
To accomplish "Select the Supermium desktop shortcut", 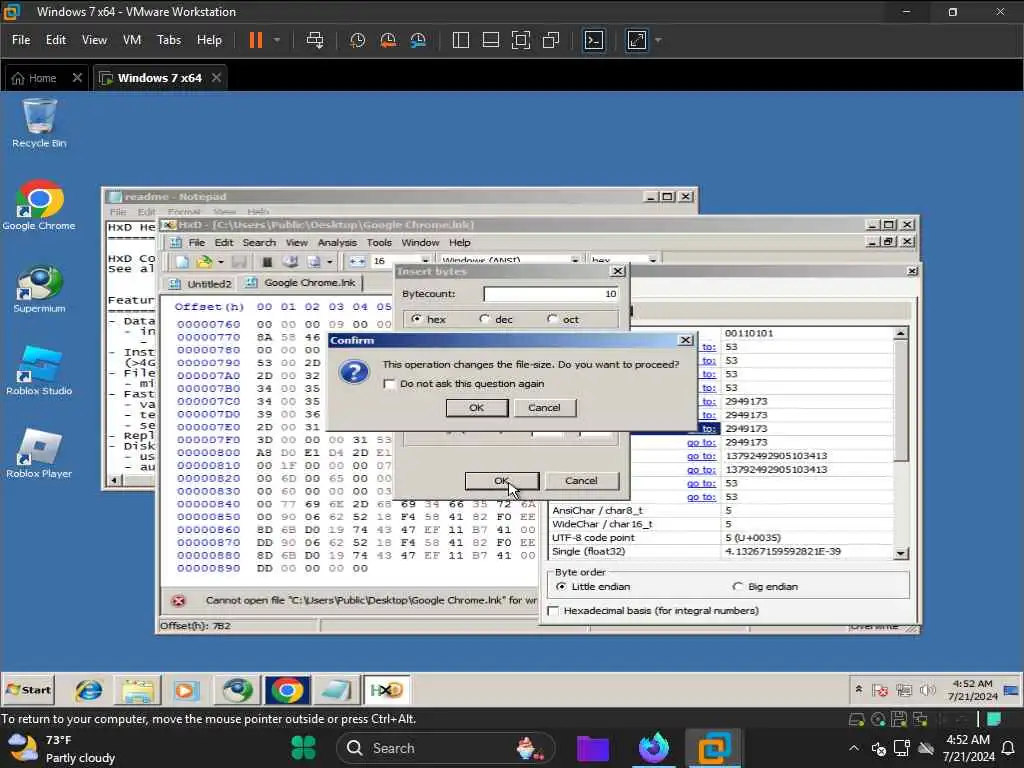I will coord(39,289).
